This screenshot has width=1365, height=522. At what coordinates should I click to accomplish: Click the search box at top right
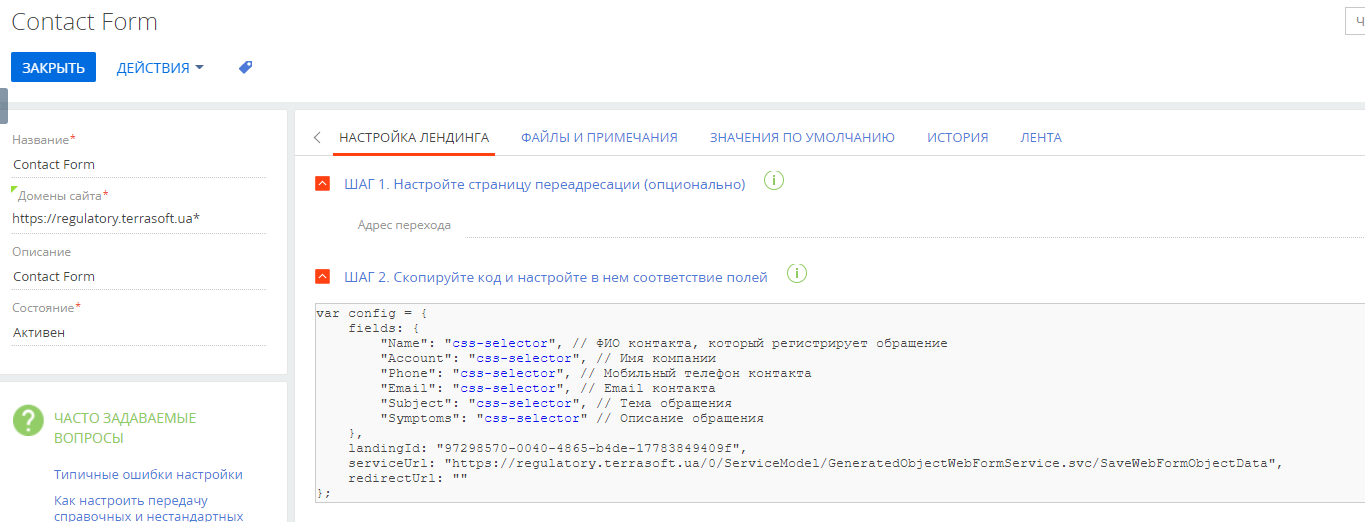(x=1355, y=21)
